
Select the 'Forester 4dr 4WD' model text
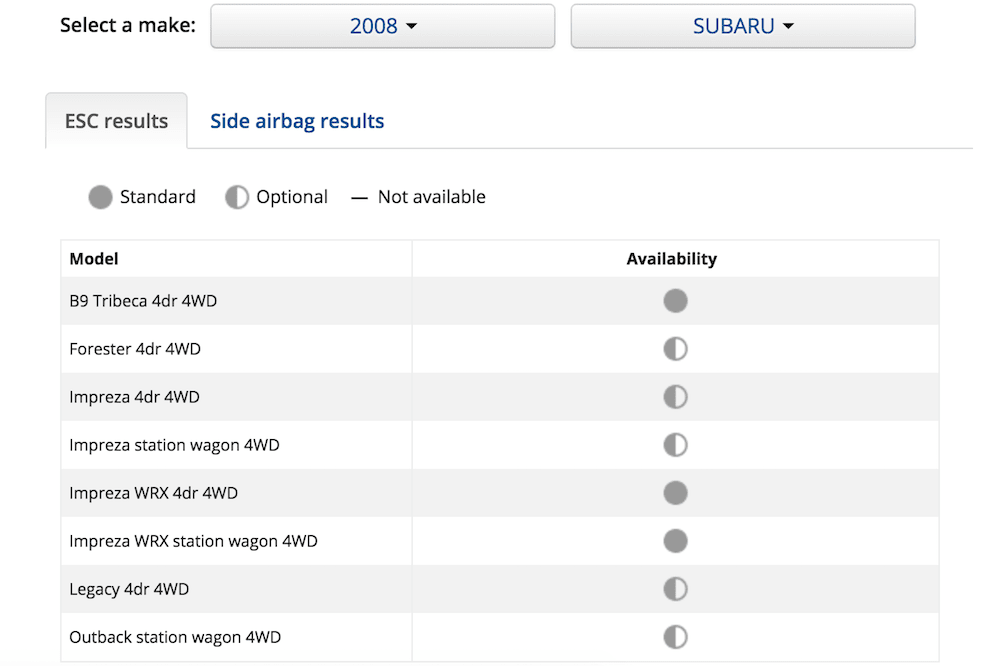click(x=135, y=349)
